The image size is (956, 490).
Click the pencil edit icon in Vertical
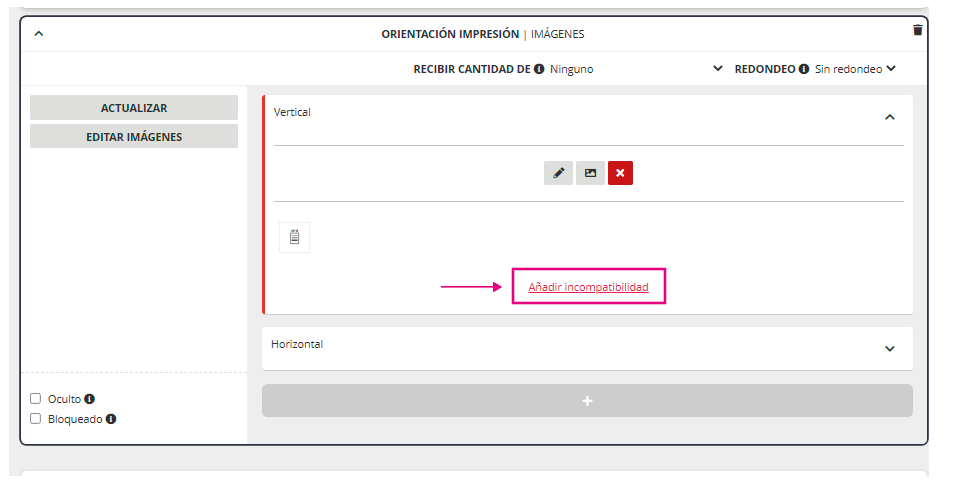[558, 173]
